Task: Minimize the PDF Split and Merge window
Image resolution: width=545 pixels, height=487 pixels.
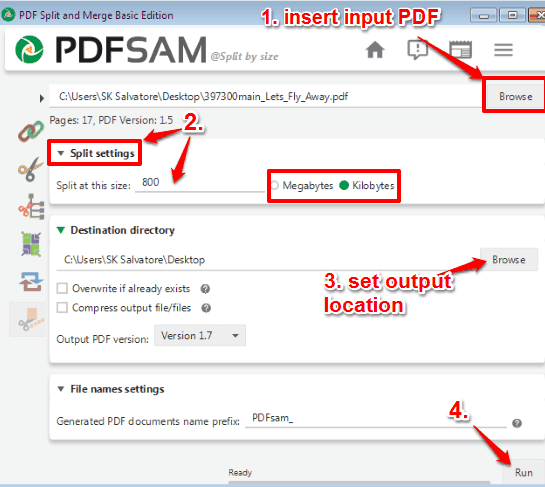Action: coord(483,15)
